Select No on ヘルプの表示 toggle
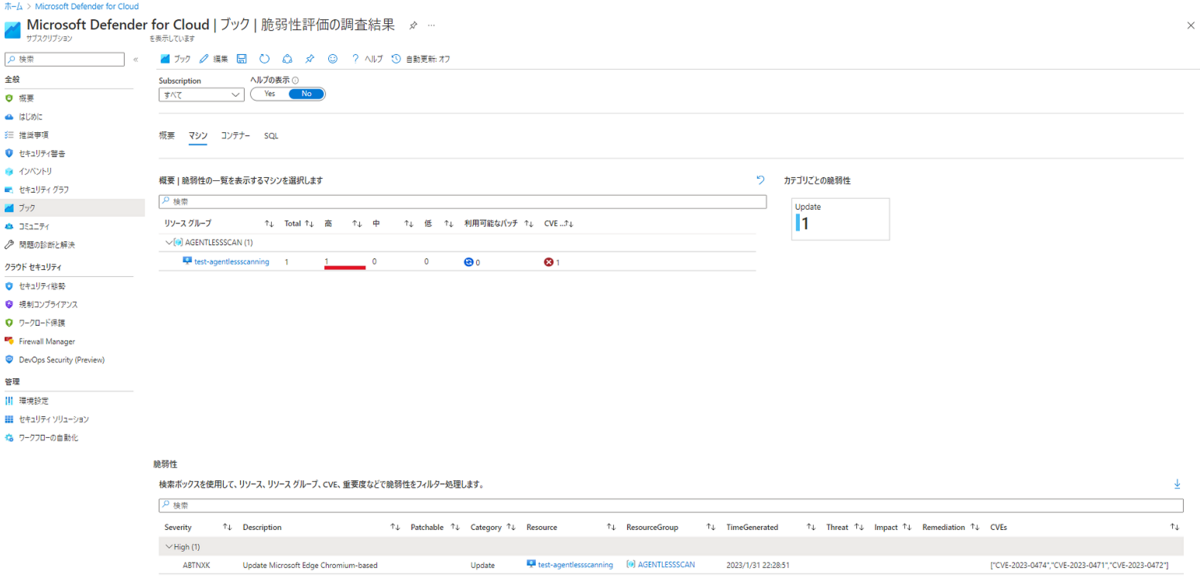Viewport: 1200px width, 581px height. click(x=307, y=94)
